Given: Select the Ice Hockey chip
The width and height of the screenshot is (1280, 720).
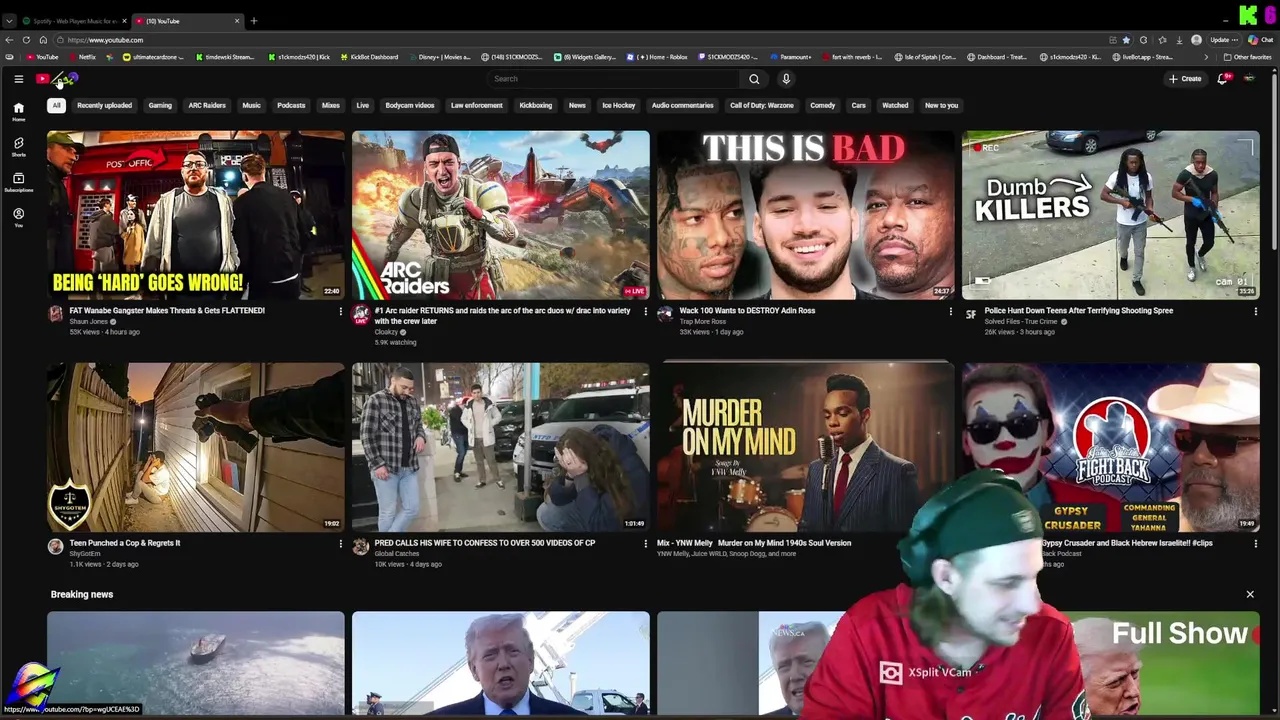Looking at the screenshot, I should coord(618,105).
